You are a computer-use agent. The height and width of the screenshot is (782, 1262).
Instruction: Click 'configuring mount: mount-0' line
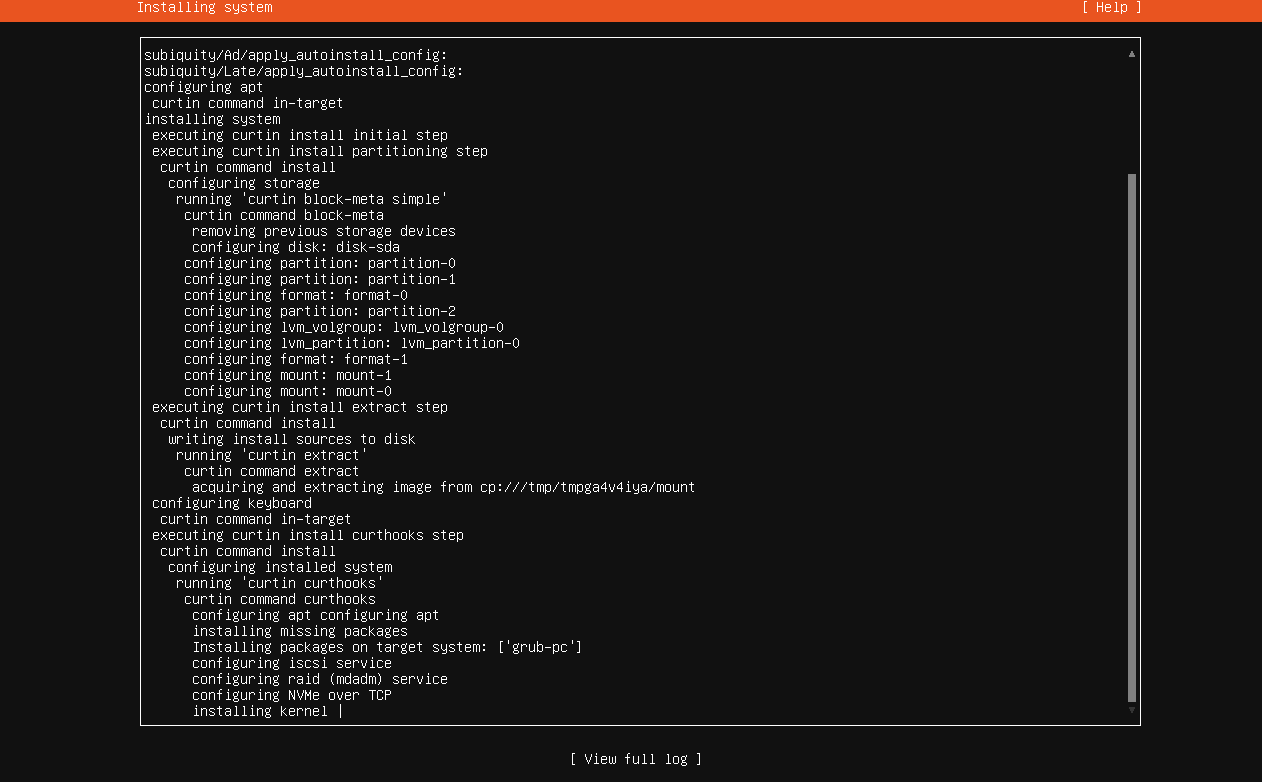(288, 391)
